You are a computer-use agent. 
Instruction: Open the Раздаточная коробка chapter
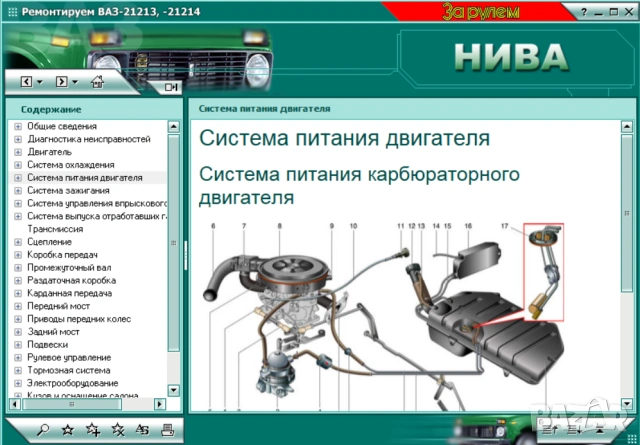(x=71, y=280)
